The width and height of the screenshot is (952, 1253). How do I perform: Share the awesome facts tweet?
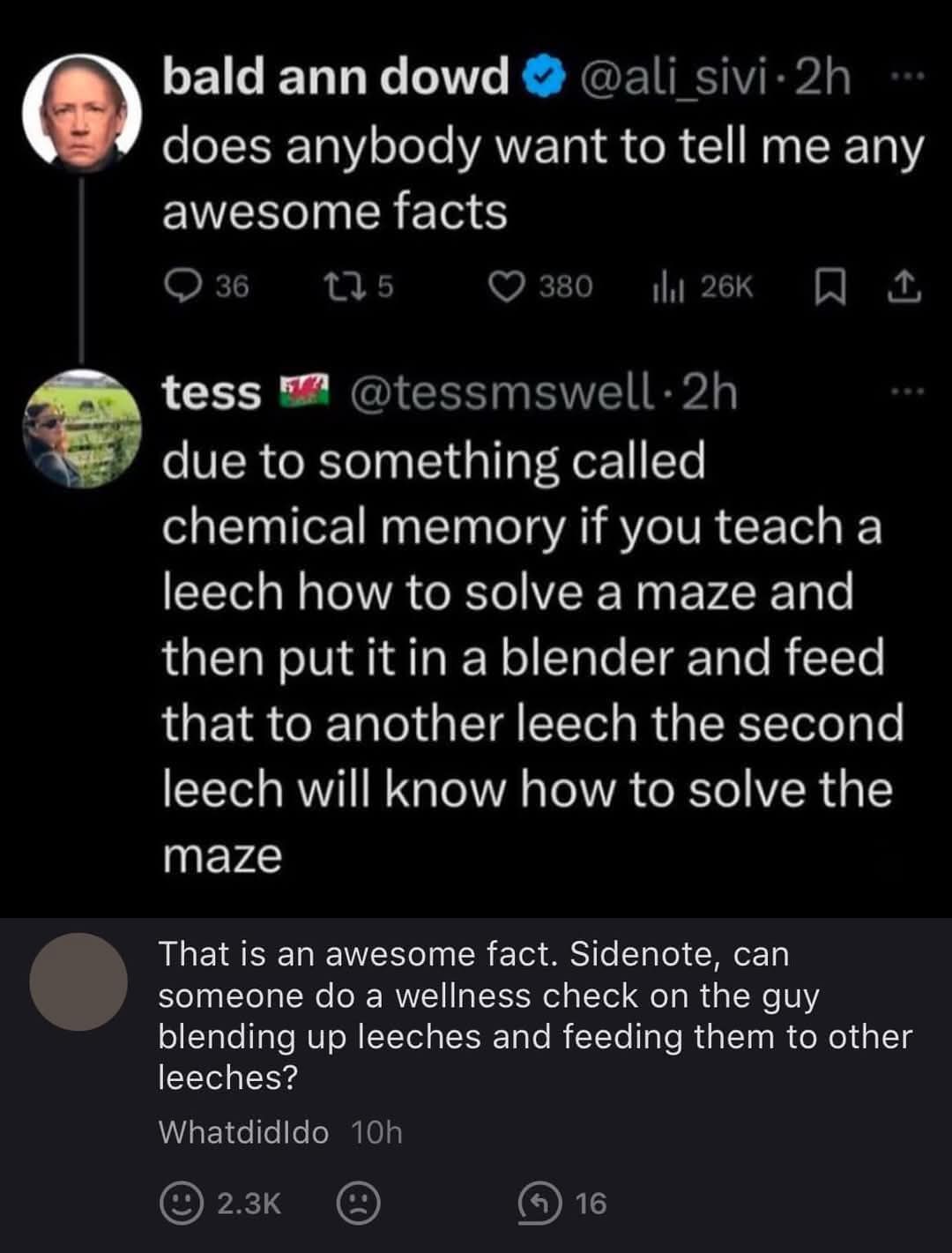coord(908,287)
